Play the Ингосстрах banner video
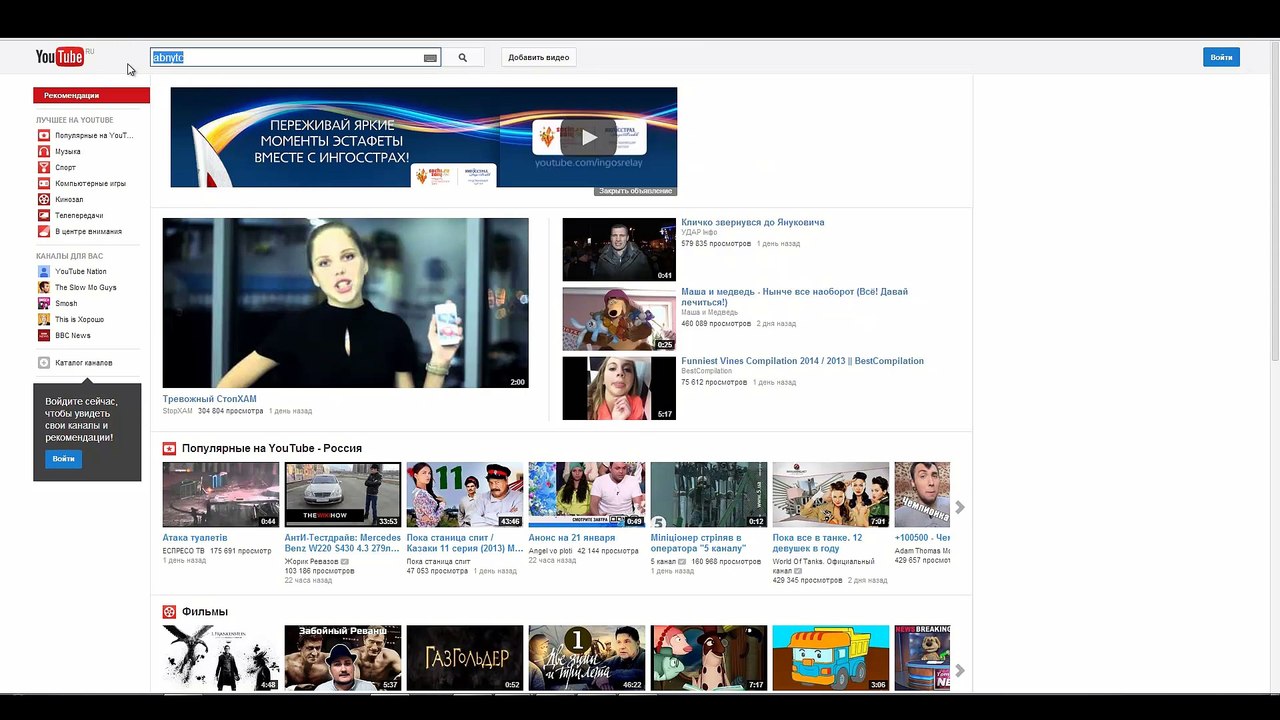Image resolution: width=1280 pixels, height=720 pixels. tap(588, 137)
